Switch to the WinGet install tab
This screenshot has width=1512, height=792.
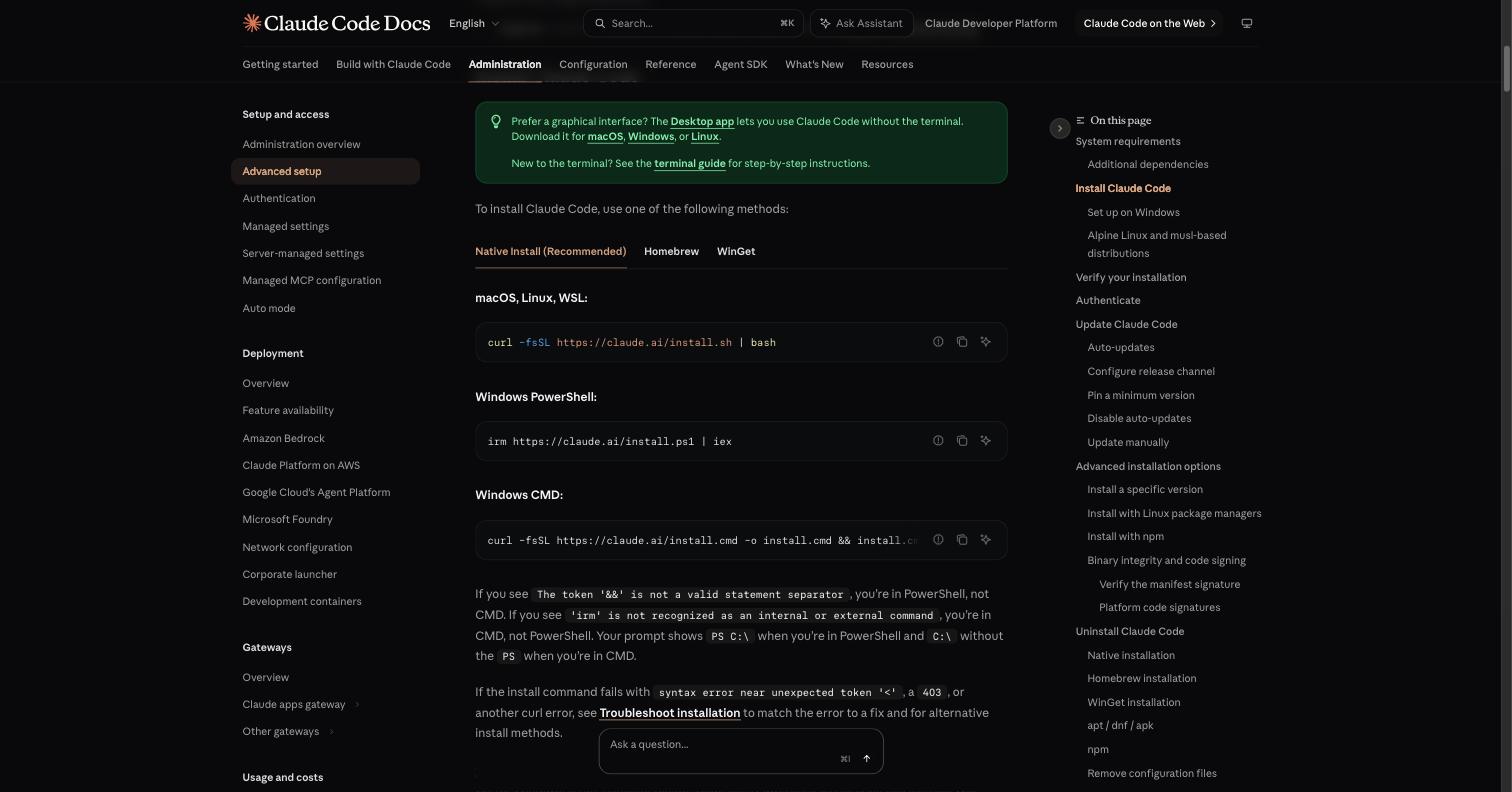tap(736, 251)
